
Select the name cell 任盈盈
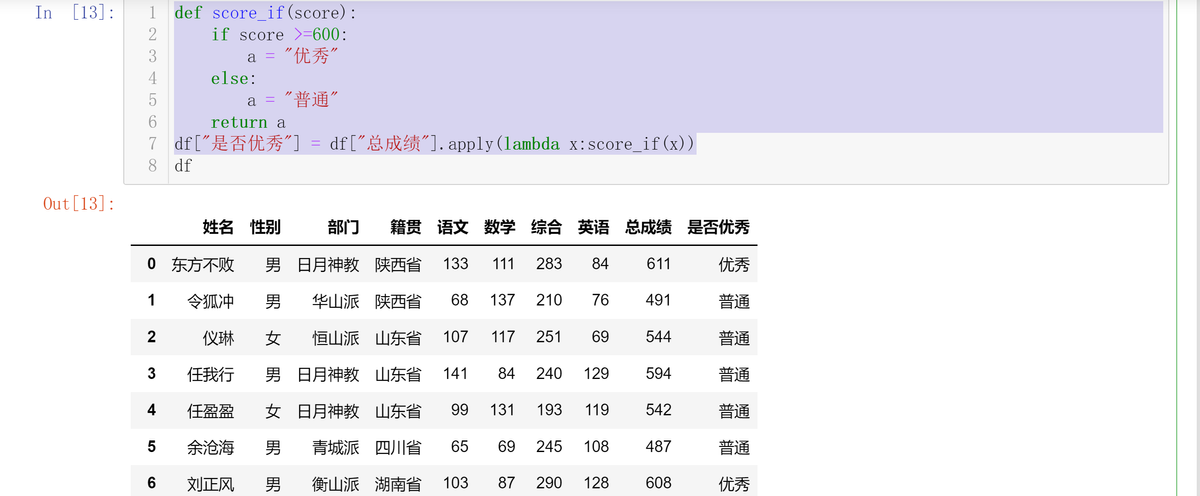(x=211, y=411)
